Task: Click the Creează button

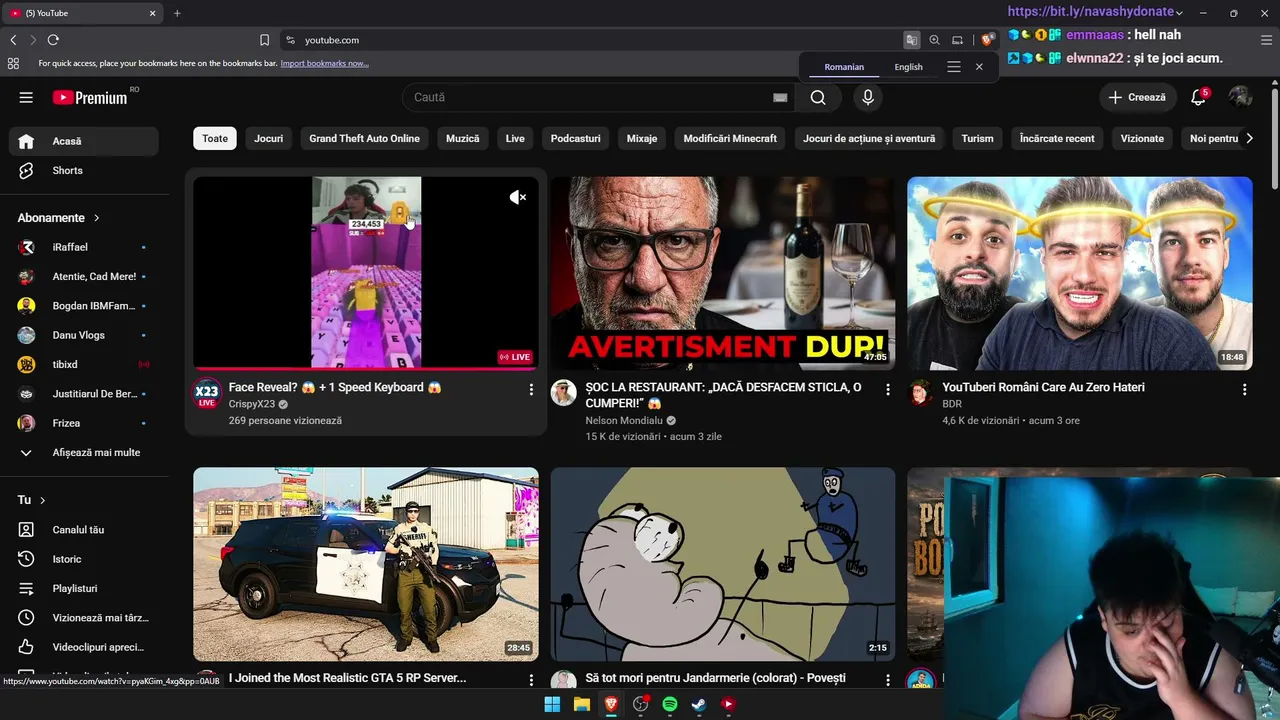Action: pyautogui.click(x=1137, y=97)
